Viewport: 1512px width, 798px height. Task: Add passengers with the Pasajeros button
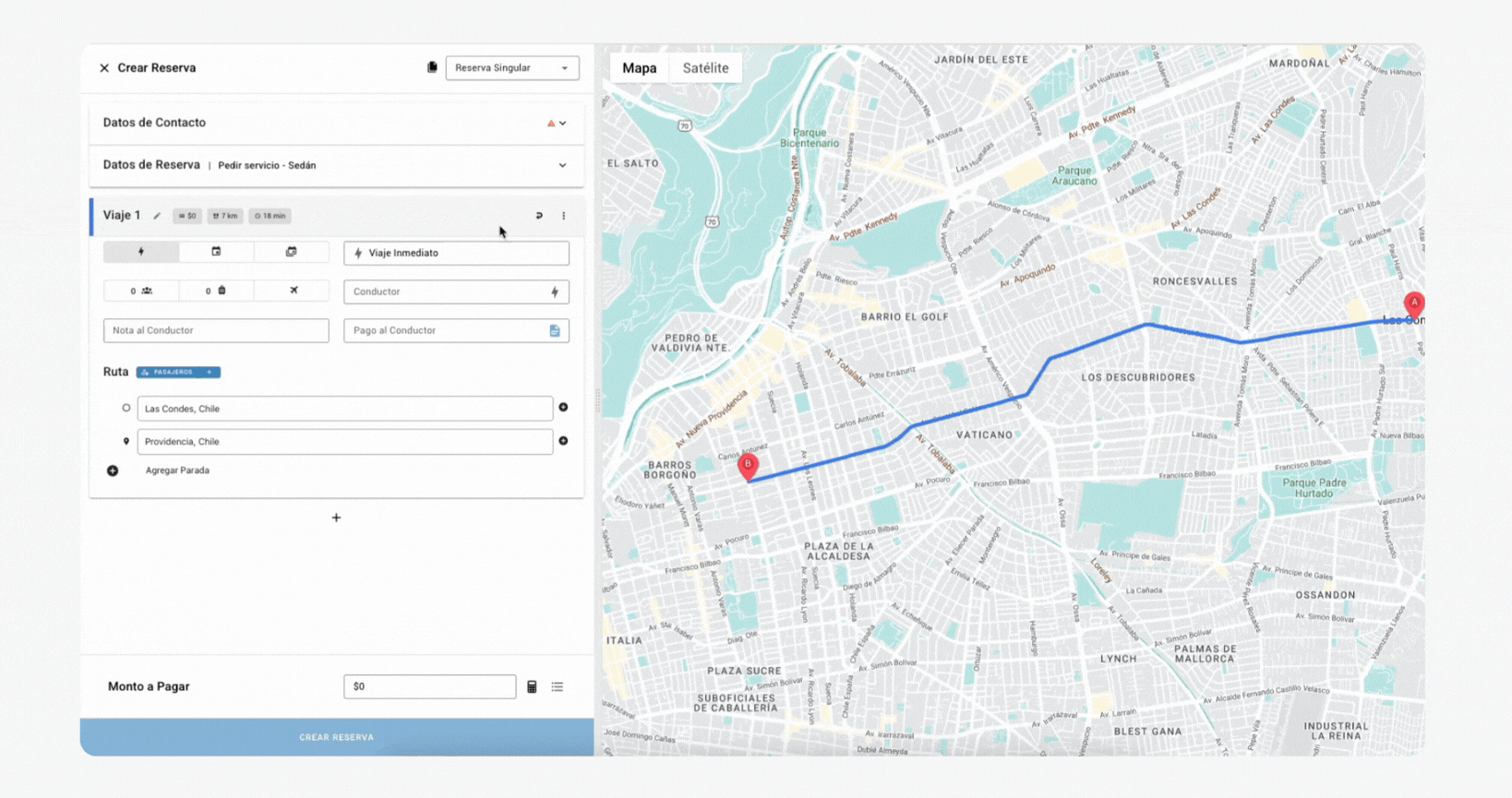[178, 372]
